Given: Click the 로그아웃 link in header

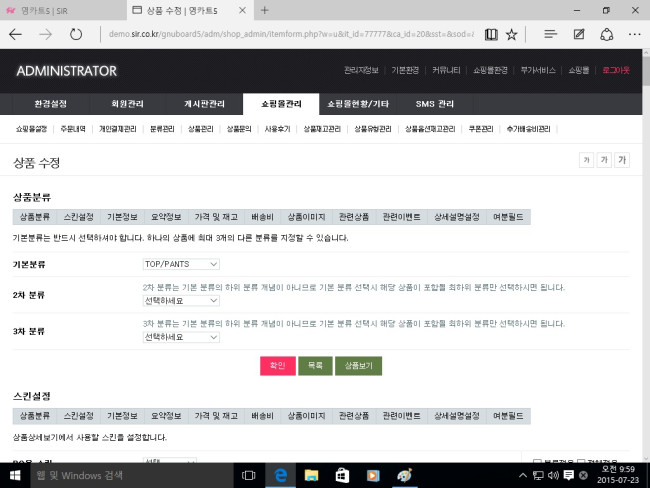Looking at the screenshot, I should 615,71.
